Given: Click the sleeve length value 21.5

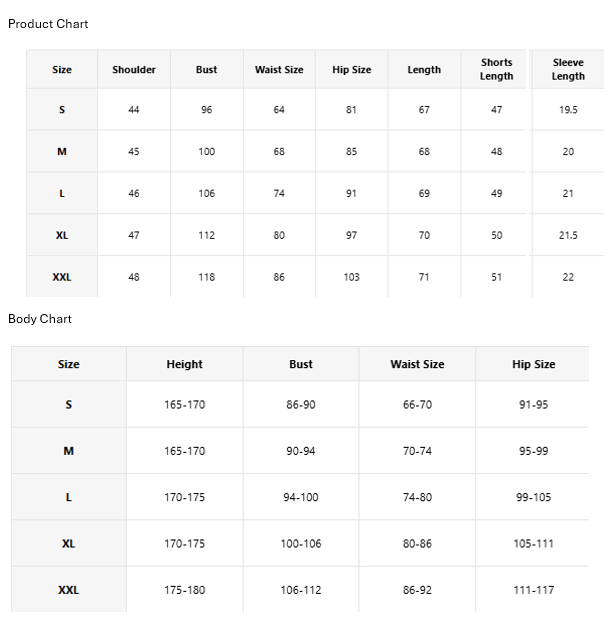Looking at the screenshot, I should point(568,235).
